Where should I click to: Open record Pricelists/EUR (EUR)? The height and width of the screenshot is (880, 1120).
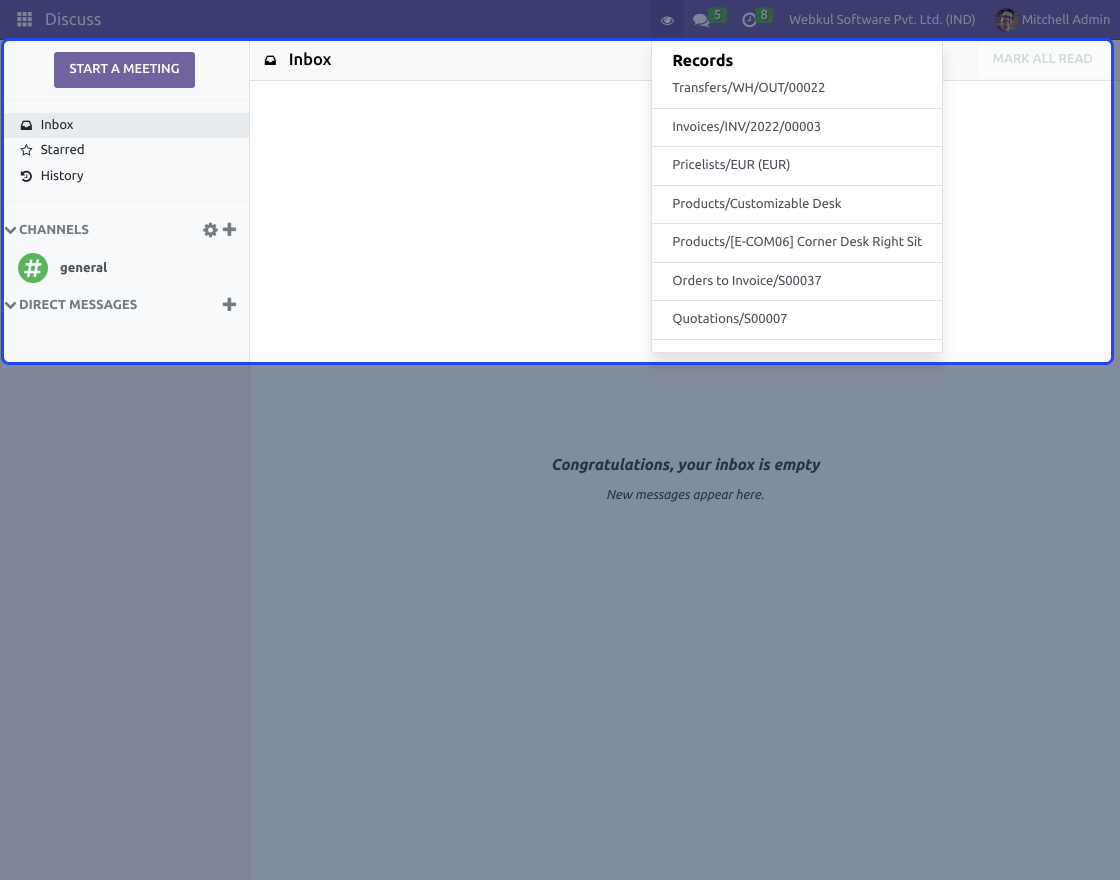point(796,165)
